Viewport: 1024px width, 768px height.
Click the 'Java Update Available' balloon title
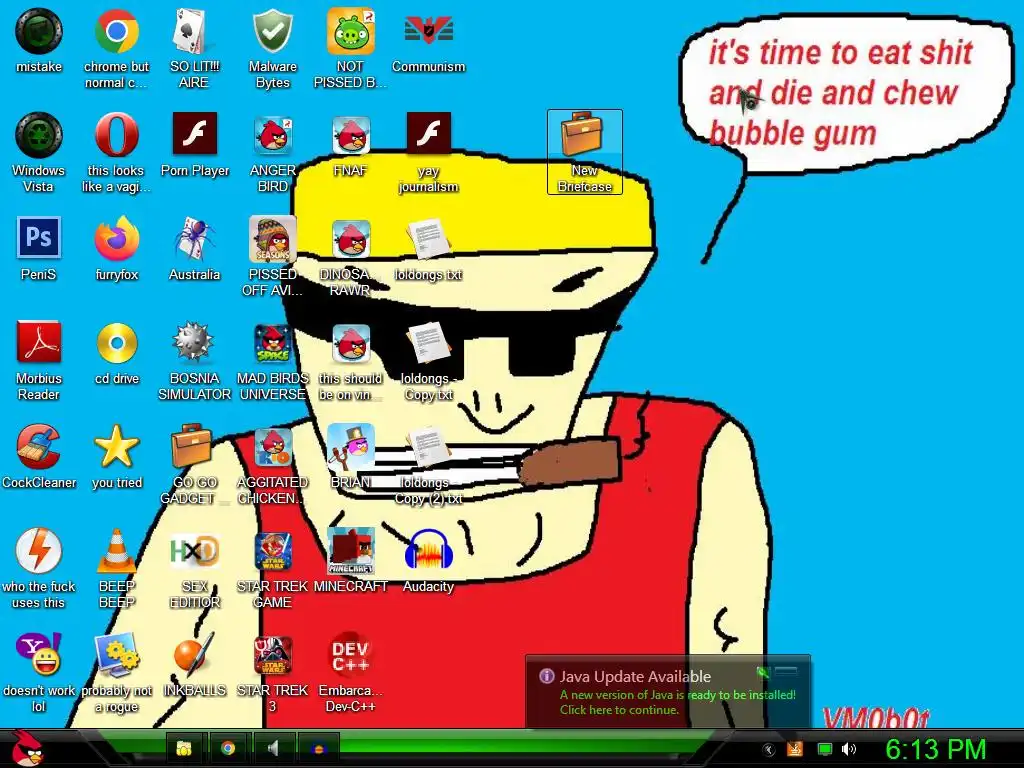point(635,677)
